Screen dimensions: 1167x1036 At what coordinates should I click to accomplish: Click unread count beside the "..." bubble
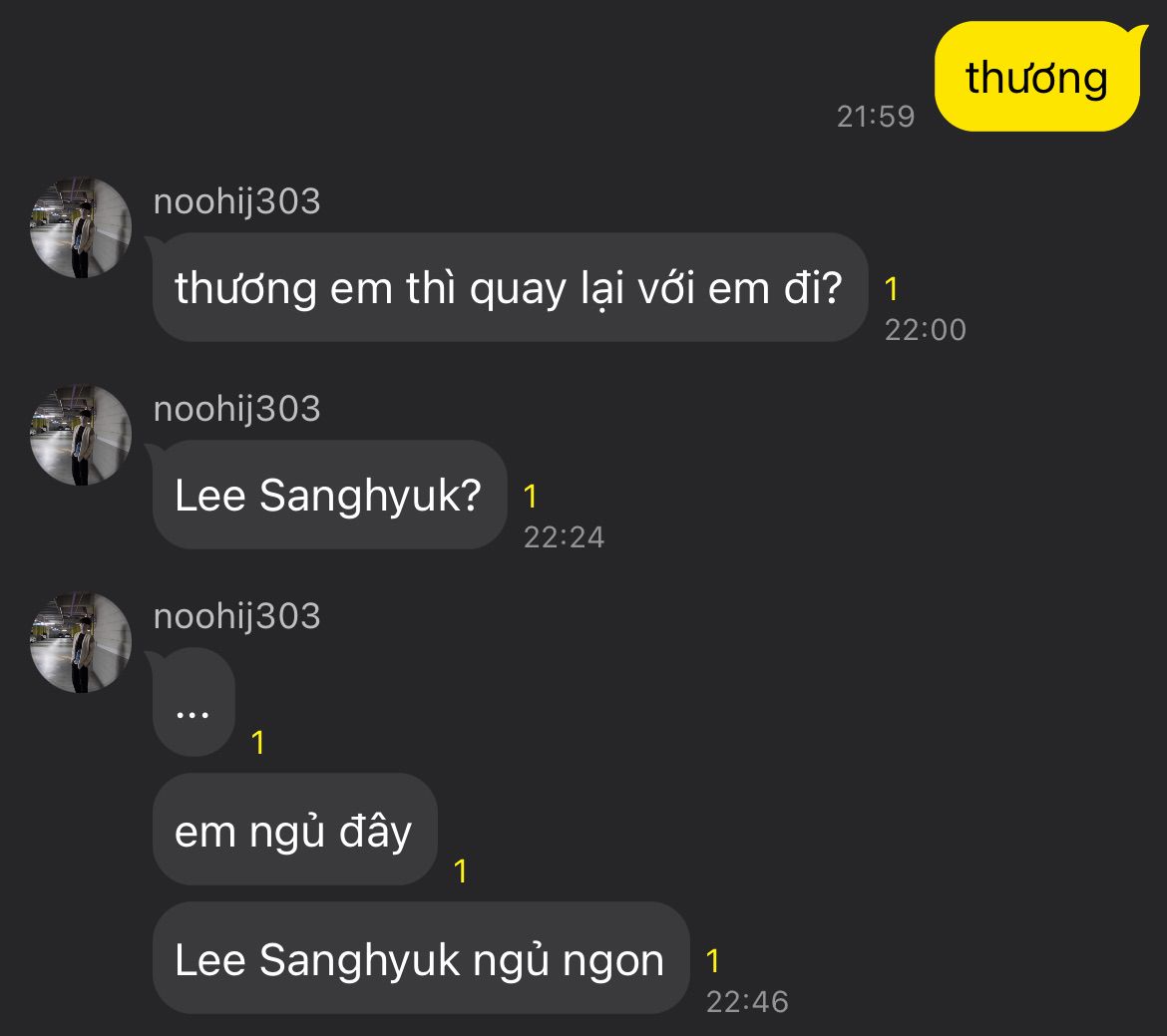258,743
